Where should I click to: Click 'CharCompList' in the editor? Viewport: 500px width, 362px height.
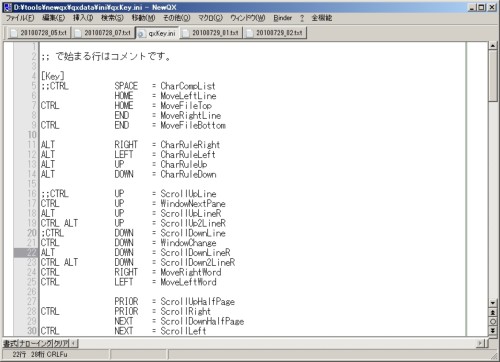tap(188, 86)
